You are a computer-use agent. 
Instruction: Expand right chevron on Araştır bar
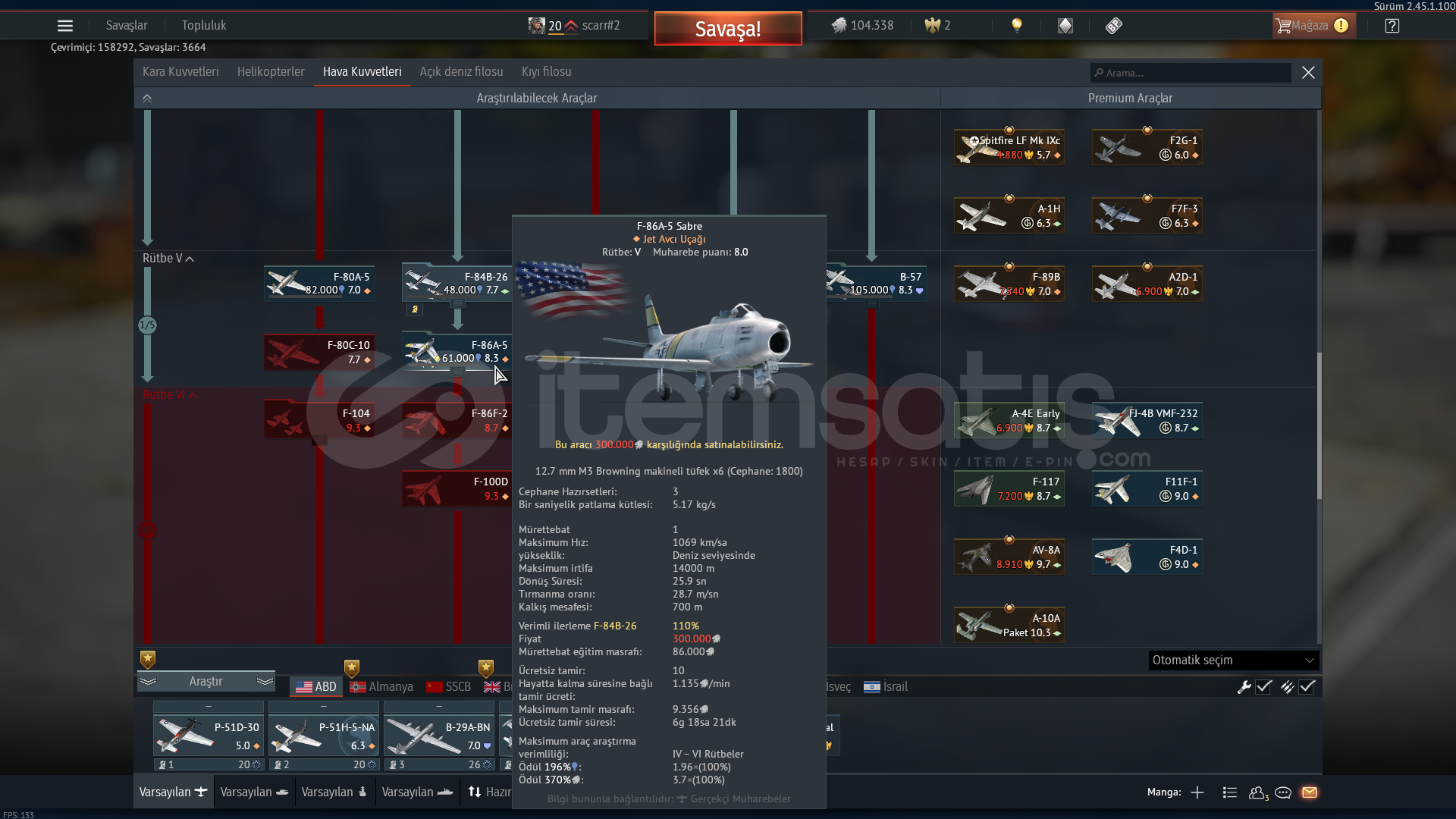click(265, 682)
